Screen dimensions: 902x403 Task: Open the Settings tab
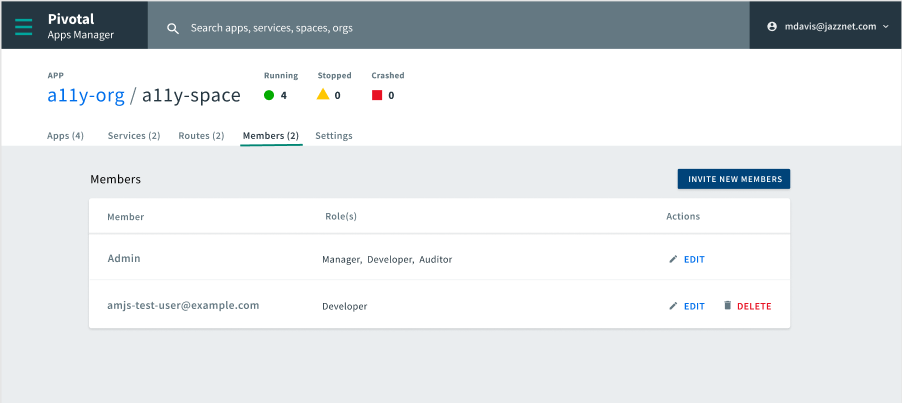tap(334, 136)
